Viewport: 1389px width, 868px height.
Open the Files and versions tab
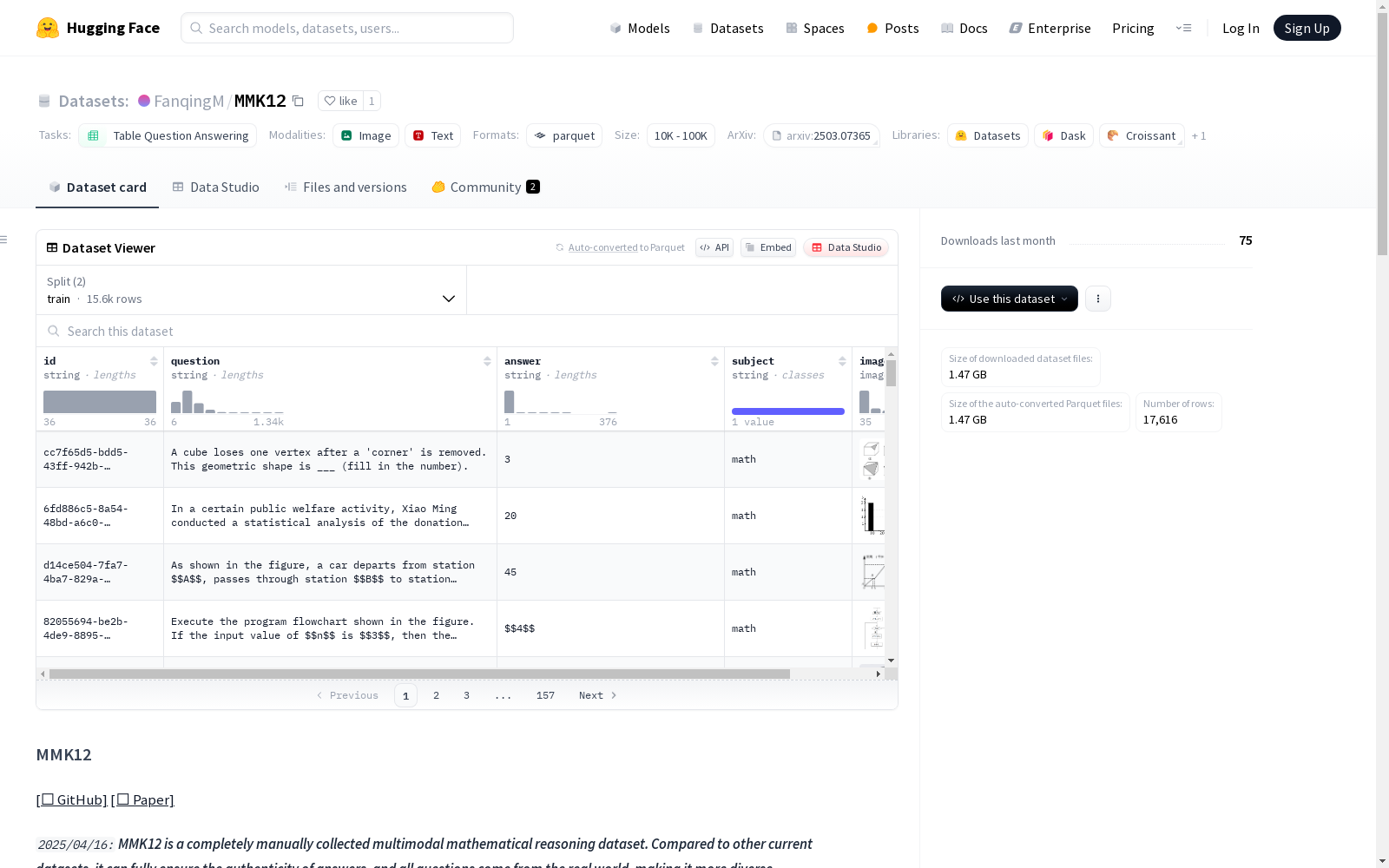click(x=346, y=187)
